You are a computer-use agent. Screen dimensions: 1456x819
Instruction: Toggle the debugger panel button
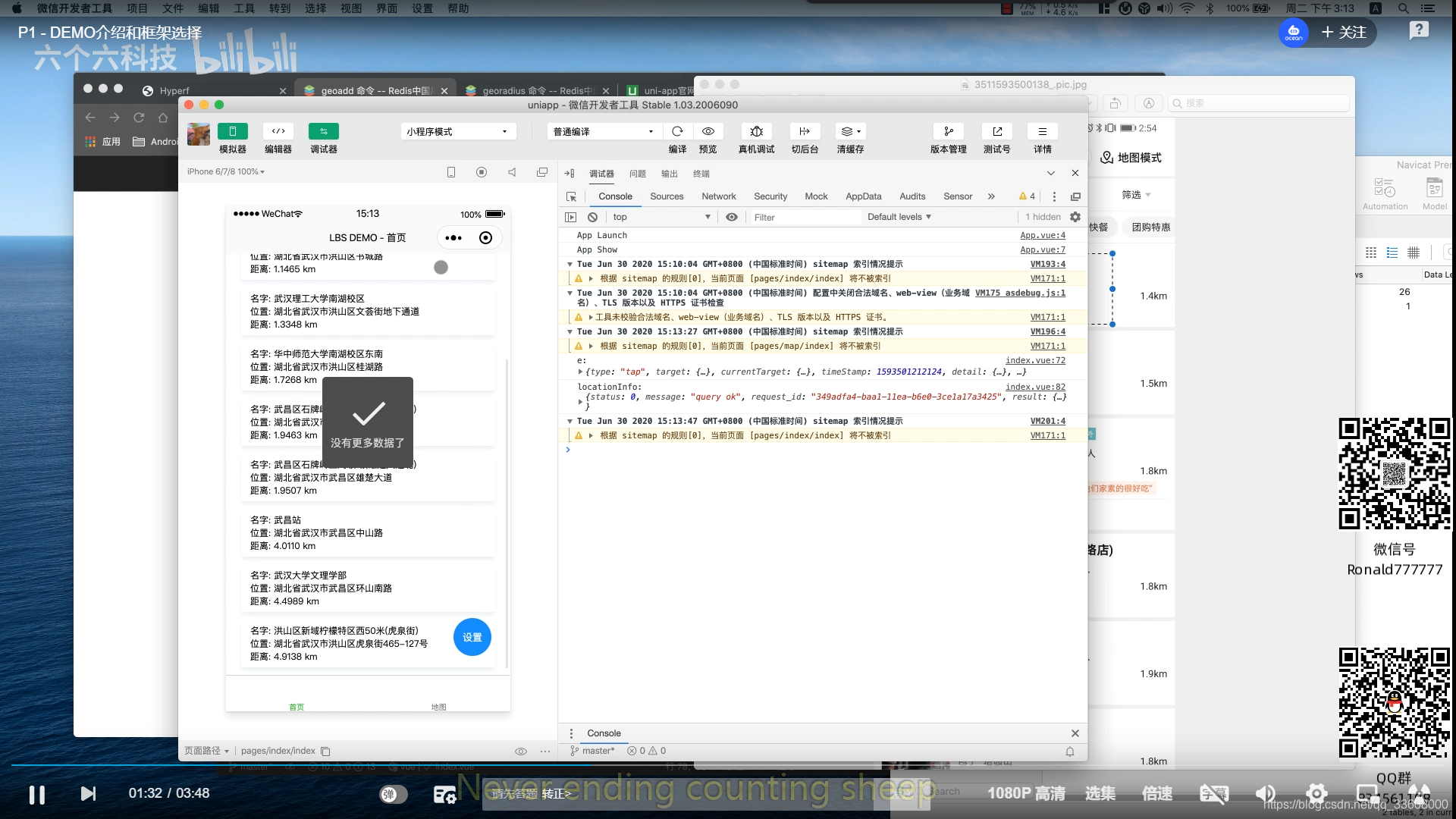click(323, 131)
